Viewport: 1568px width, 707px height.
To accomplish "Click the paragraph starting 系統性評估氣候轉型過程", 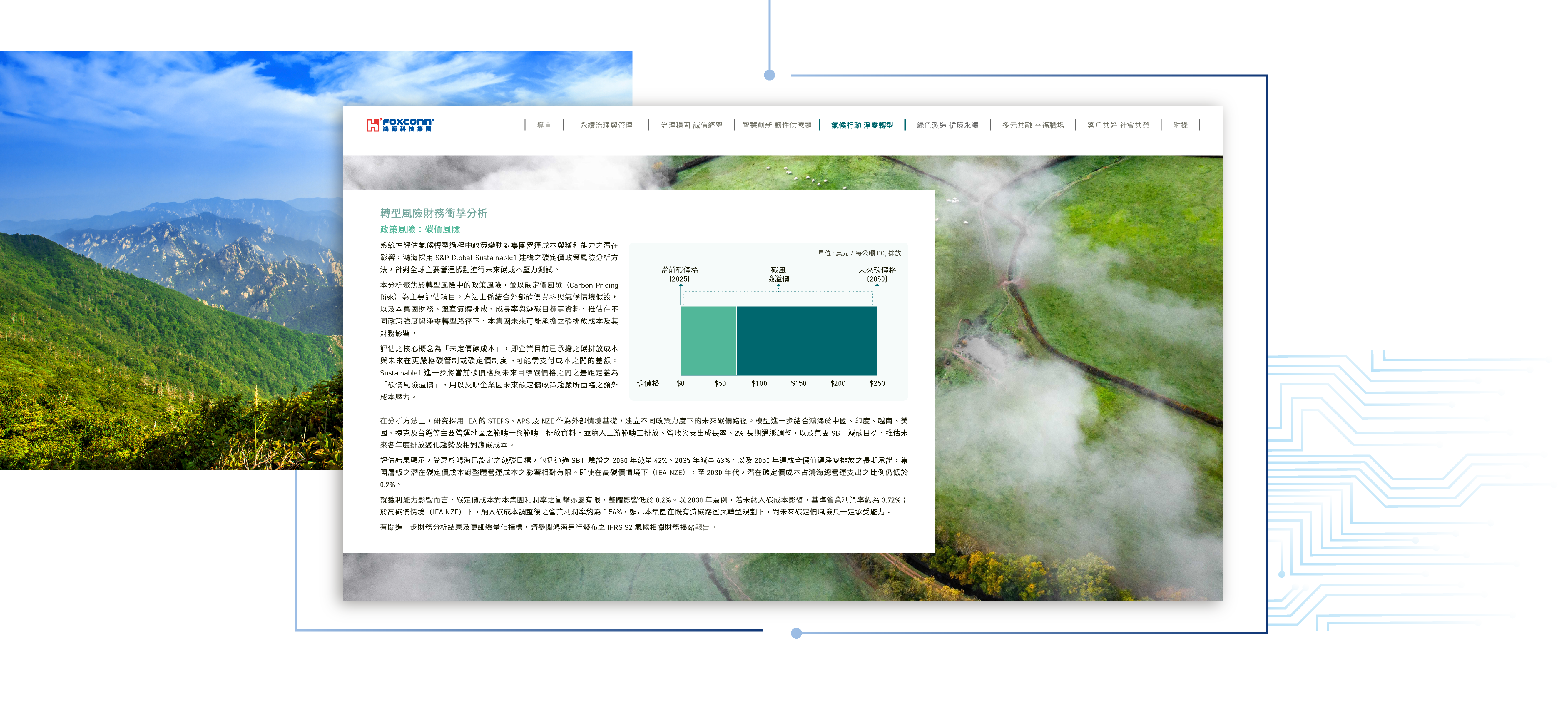I will 499,258.
